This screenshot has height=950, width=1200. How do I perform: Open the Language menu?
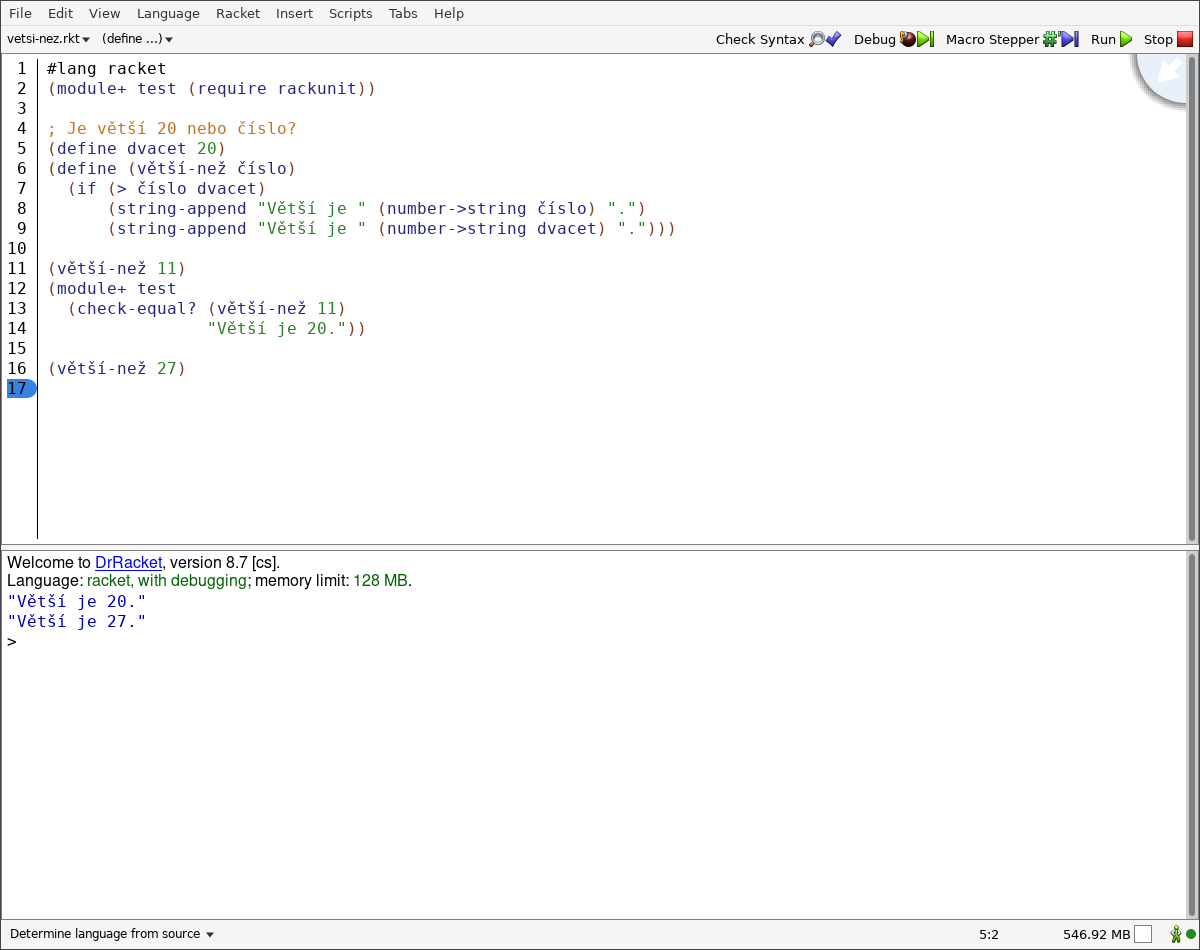point(168,13)
